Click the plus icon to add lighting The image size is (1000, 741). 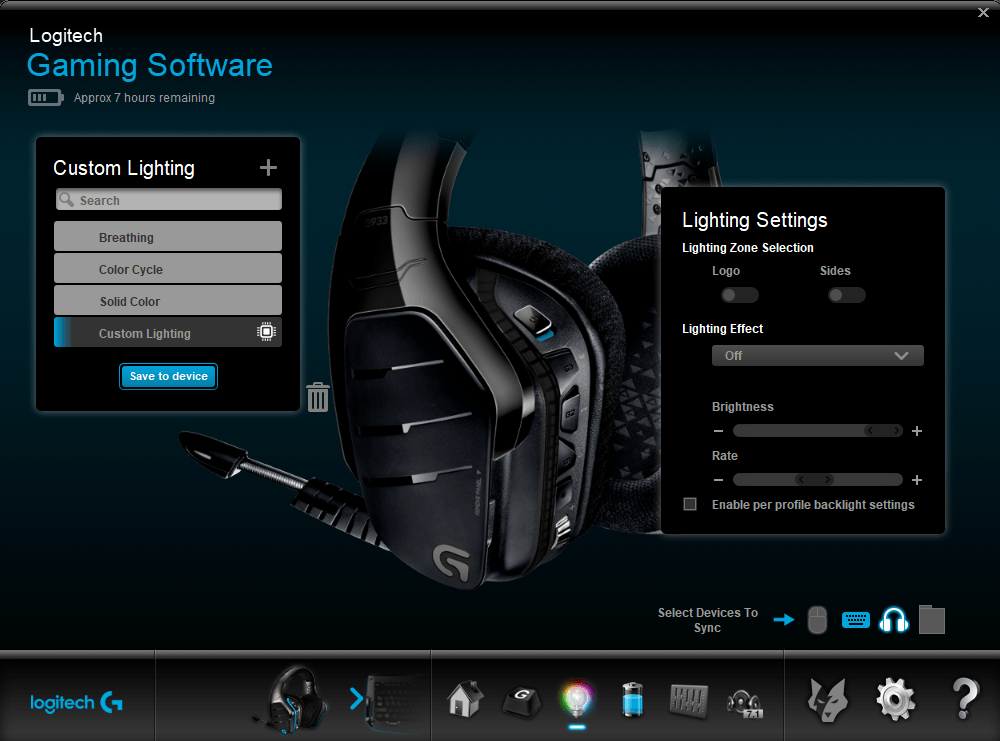[268, 167]
